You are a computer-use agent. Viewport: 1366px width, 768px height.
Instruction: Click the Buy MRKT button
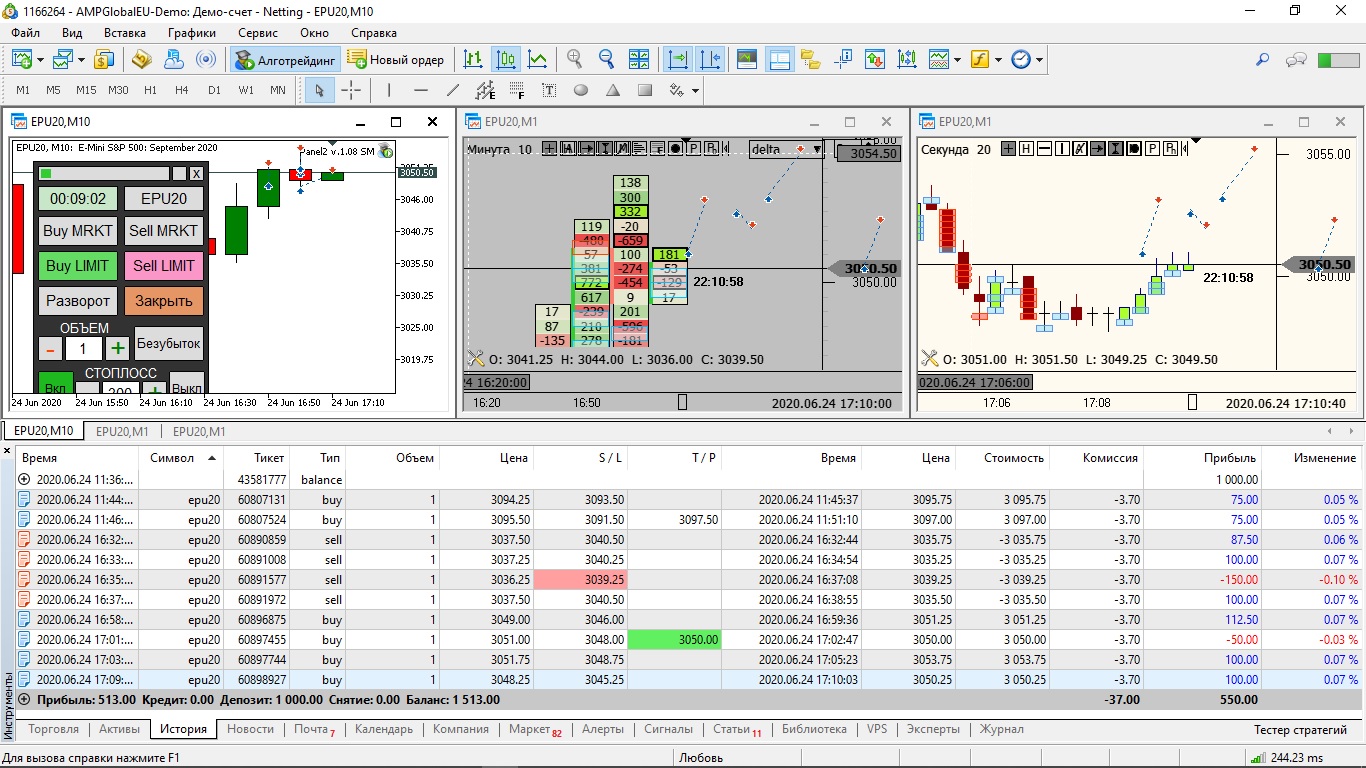click(x=79, y=231)
